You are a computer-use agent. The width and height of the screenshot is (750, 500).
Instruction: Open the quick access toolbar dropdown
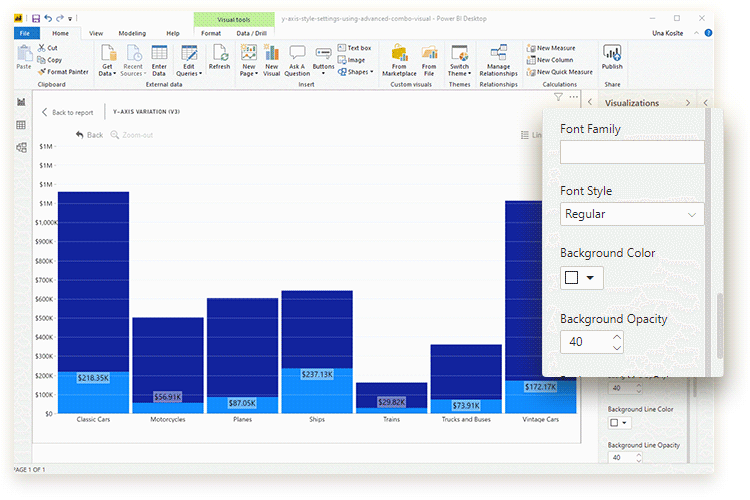[70, 19]
